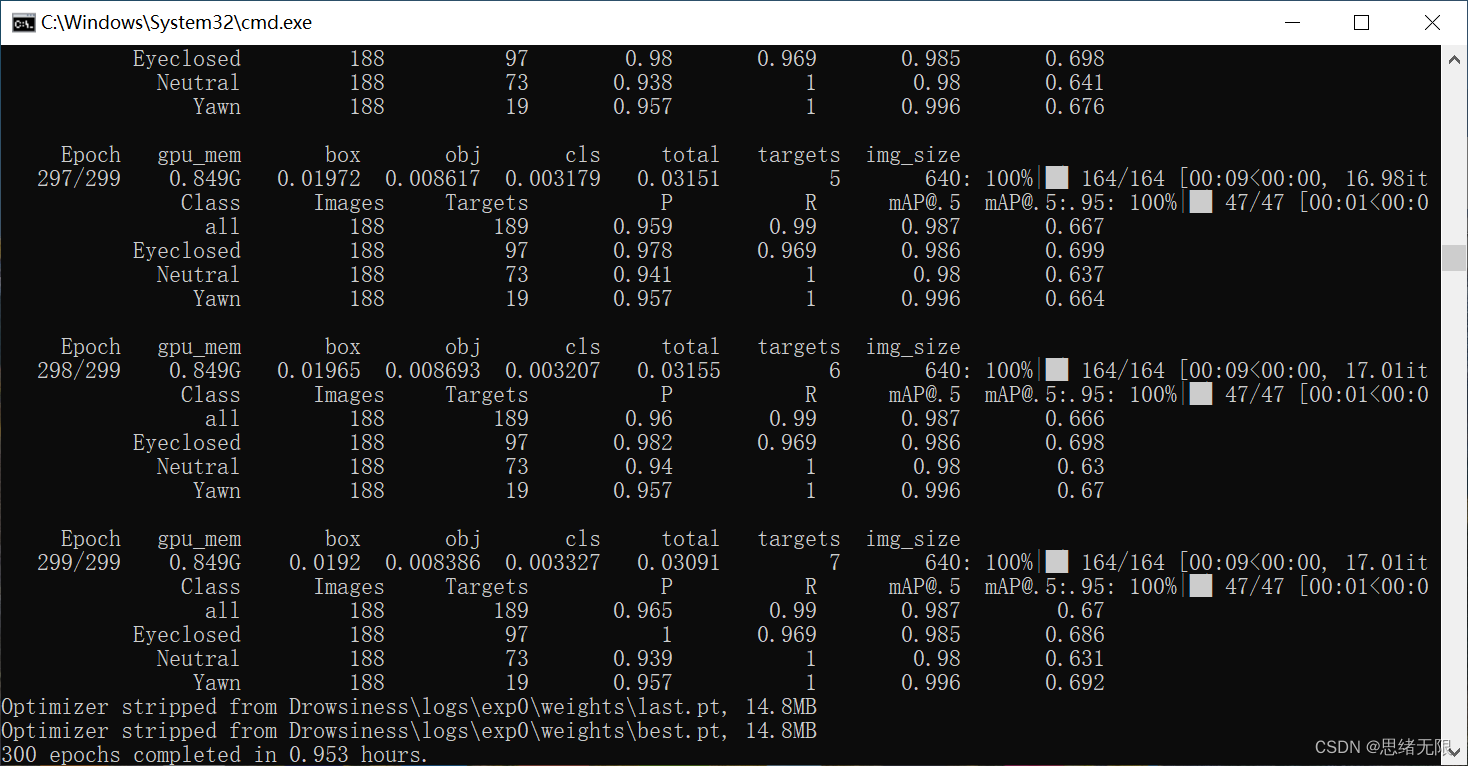Pick the box loss value 0.0192
The image size is (1468, 766).
coord(325,563)
